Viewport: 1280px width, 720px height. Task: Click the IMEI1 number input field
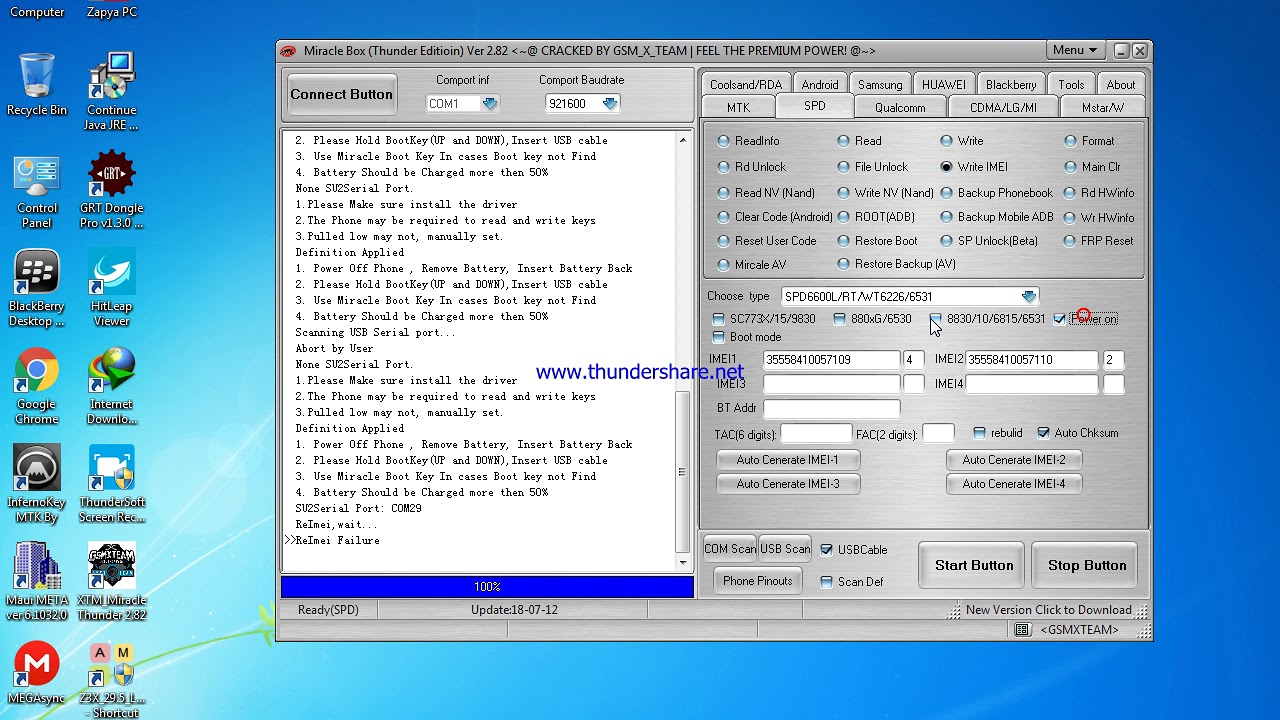831,360
